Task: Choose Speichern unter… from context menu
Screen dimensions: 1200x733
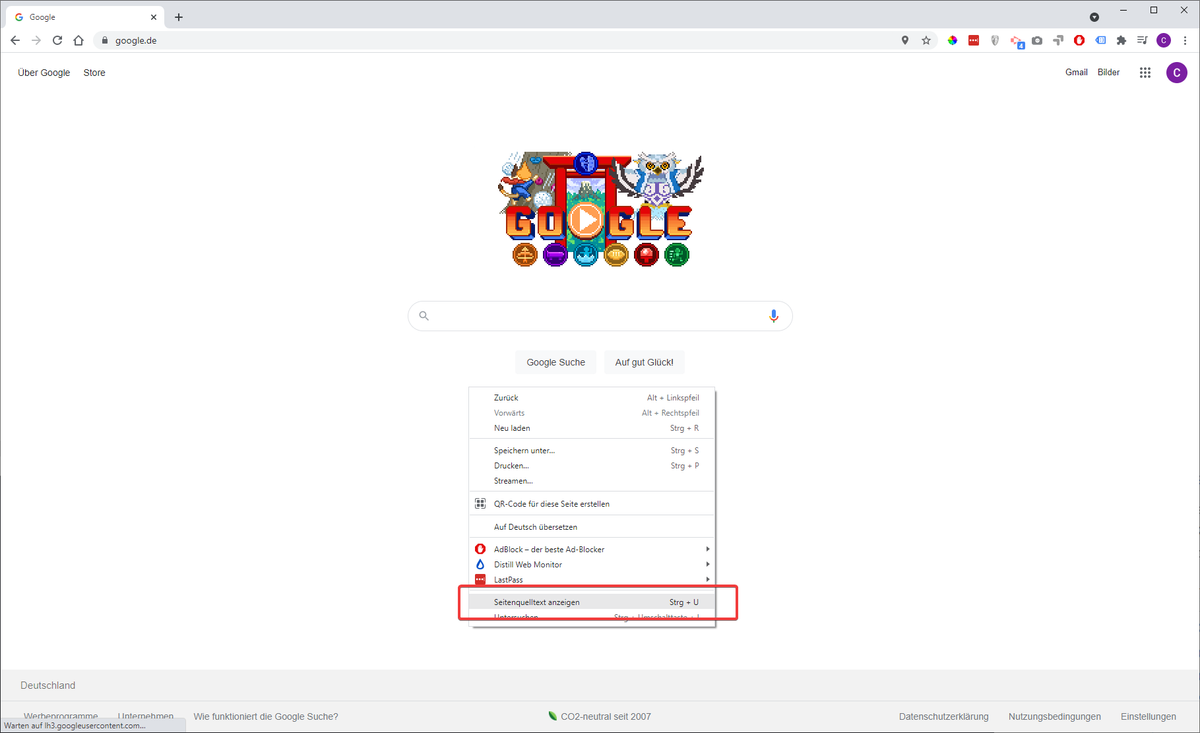Action: click(x=592, y=450)
